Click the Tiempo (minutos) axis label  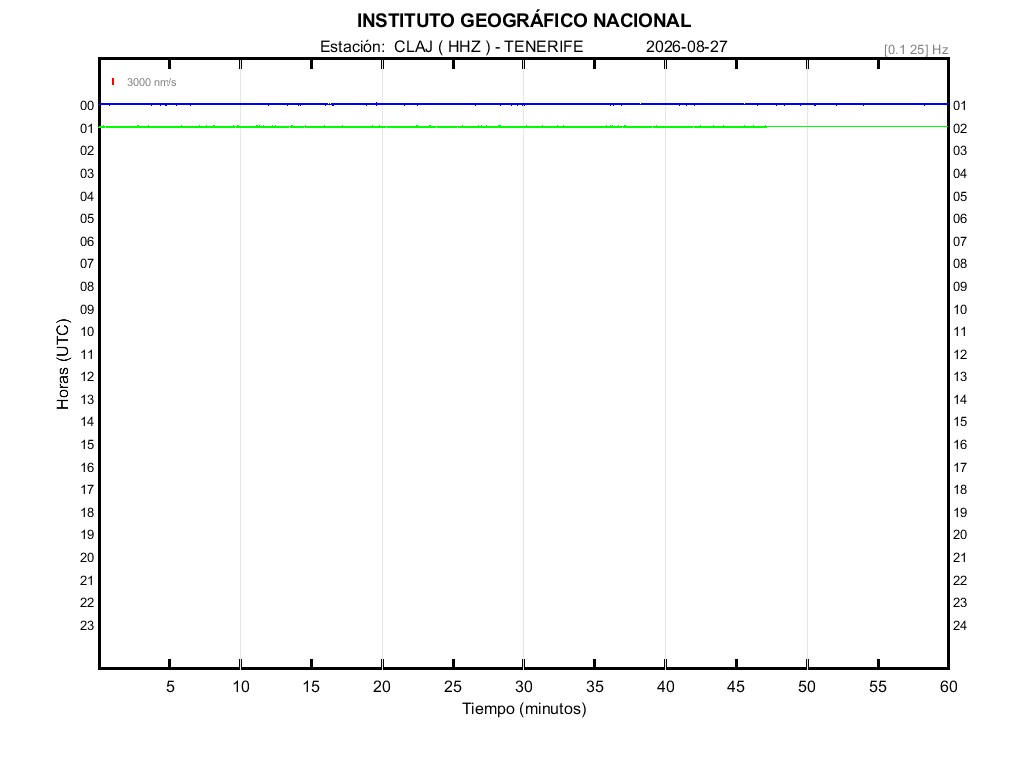[x=524, y=709]
